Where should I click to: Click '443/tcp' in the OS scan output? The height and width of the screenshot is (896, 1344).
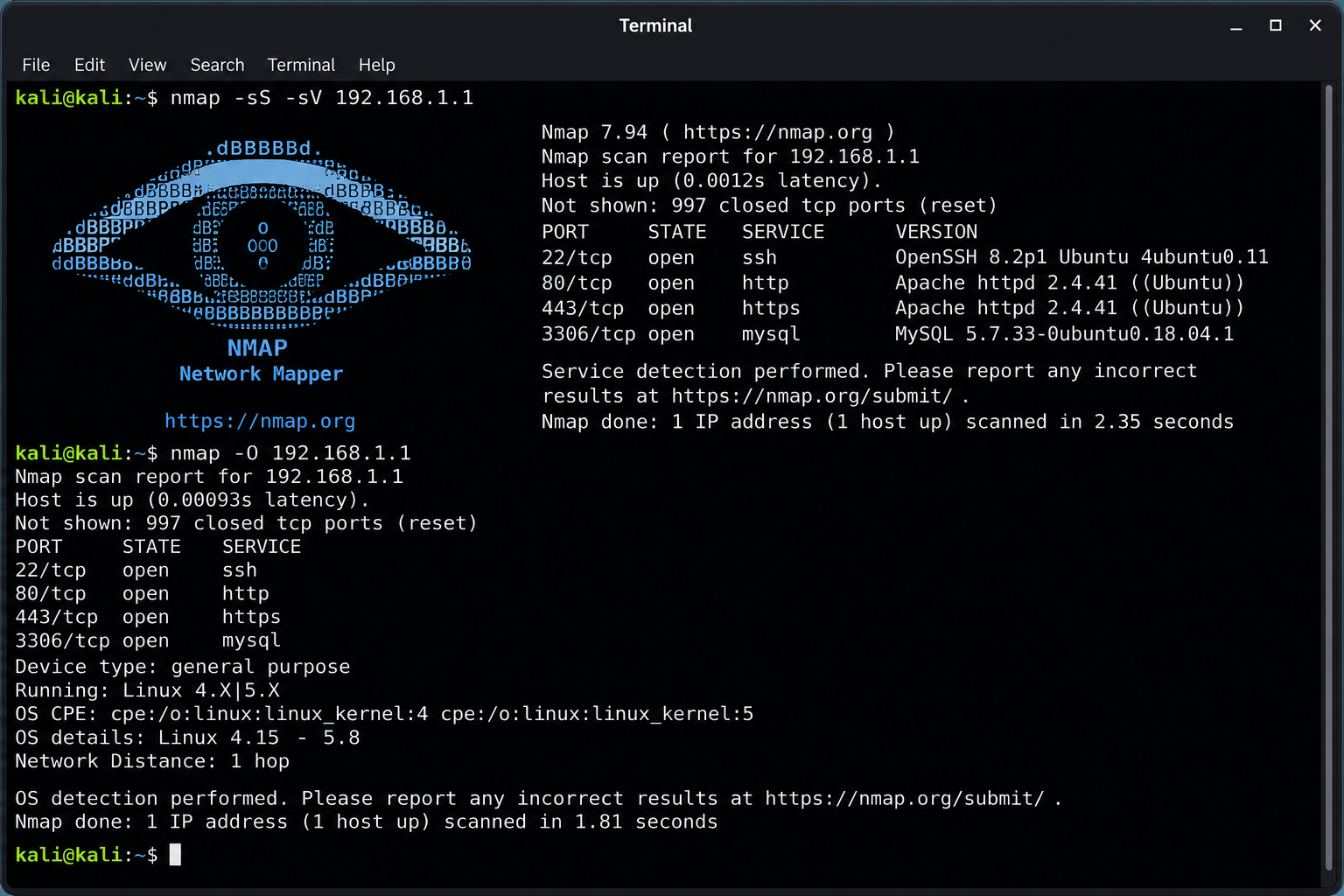(56, 618)
